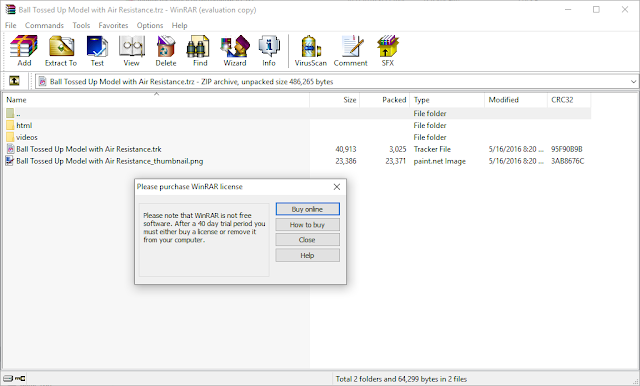Click CRC32 value 95F90B9B

click(567, 149)
